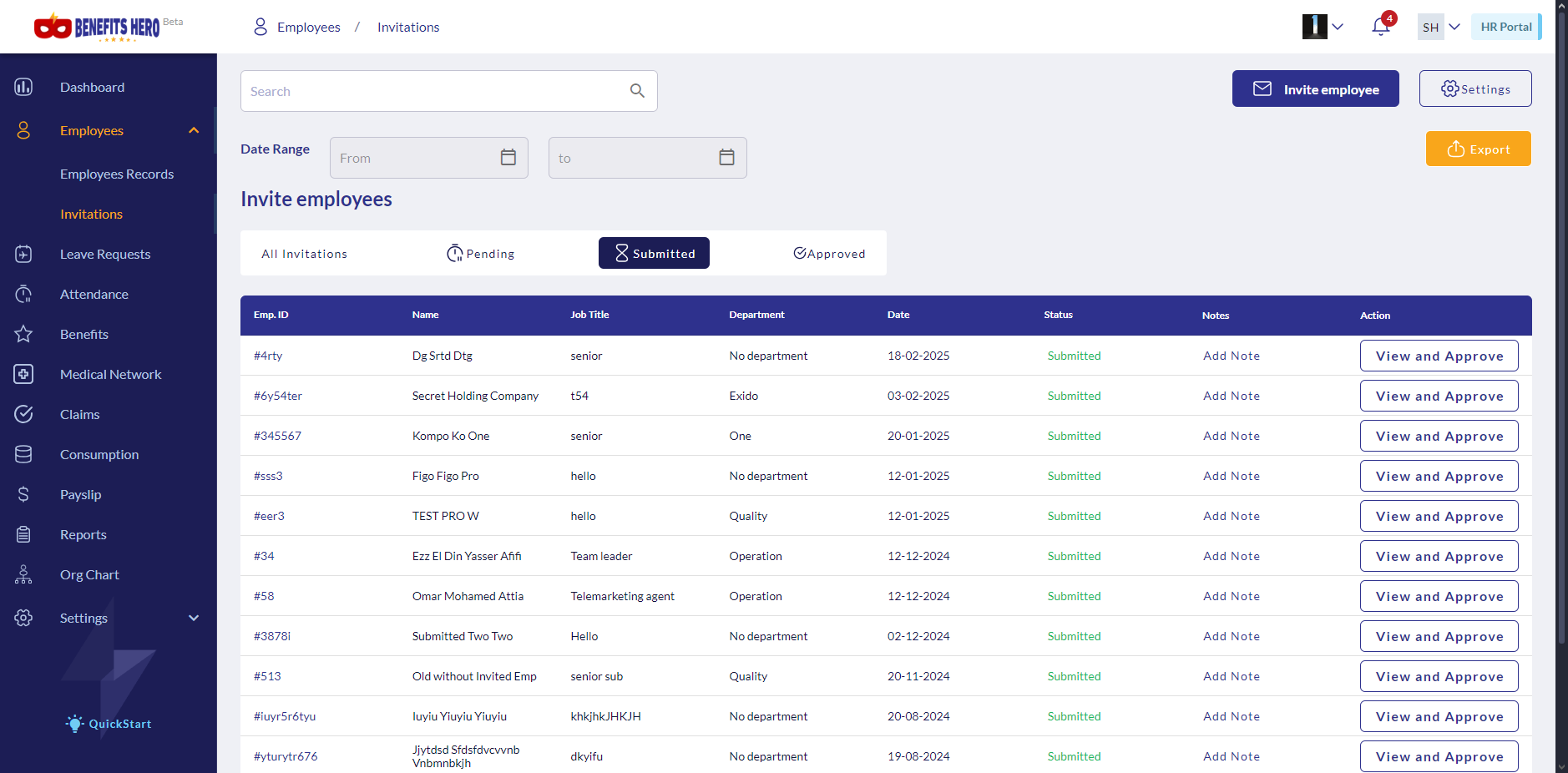
Task: Click the Org Chart sidebar icon
Action: pyautogui.click(x=23, y=574)
